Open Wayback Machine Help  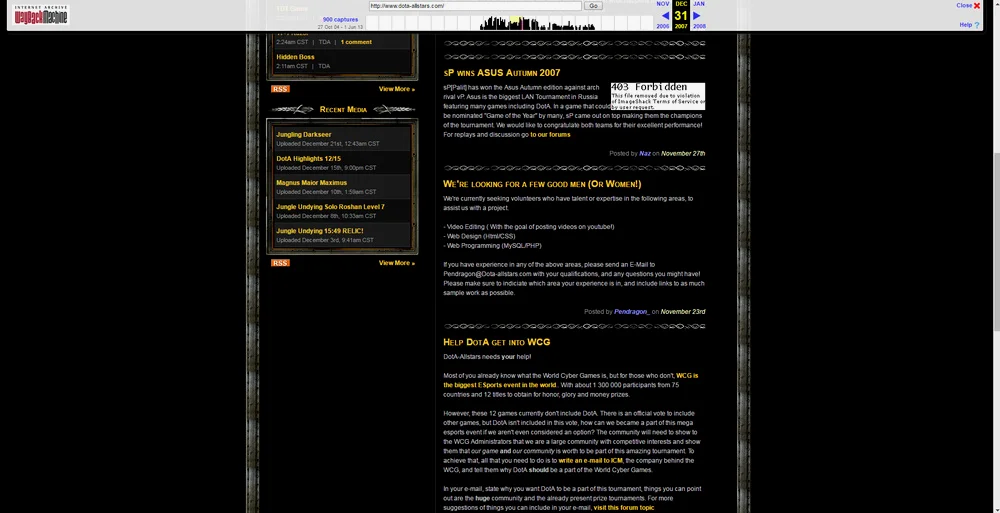click(969, 25)
